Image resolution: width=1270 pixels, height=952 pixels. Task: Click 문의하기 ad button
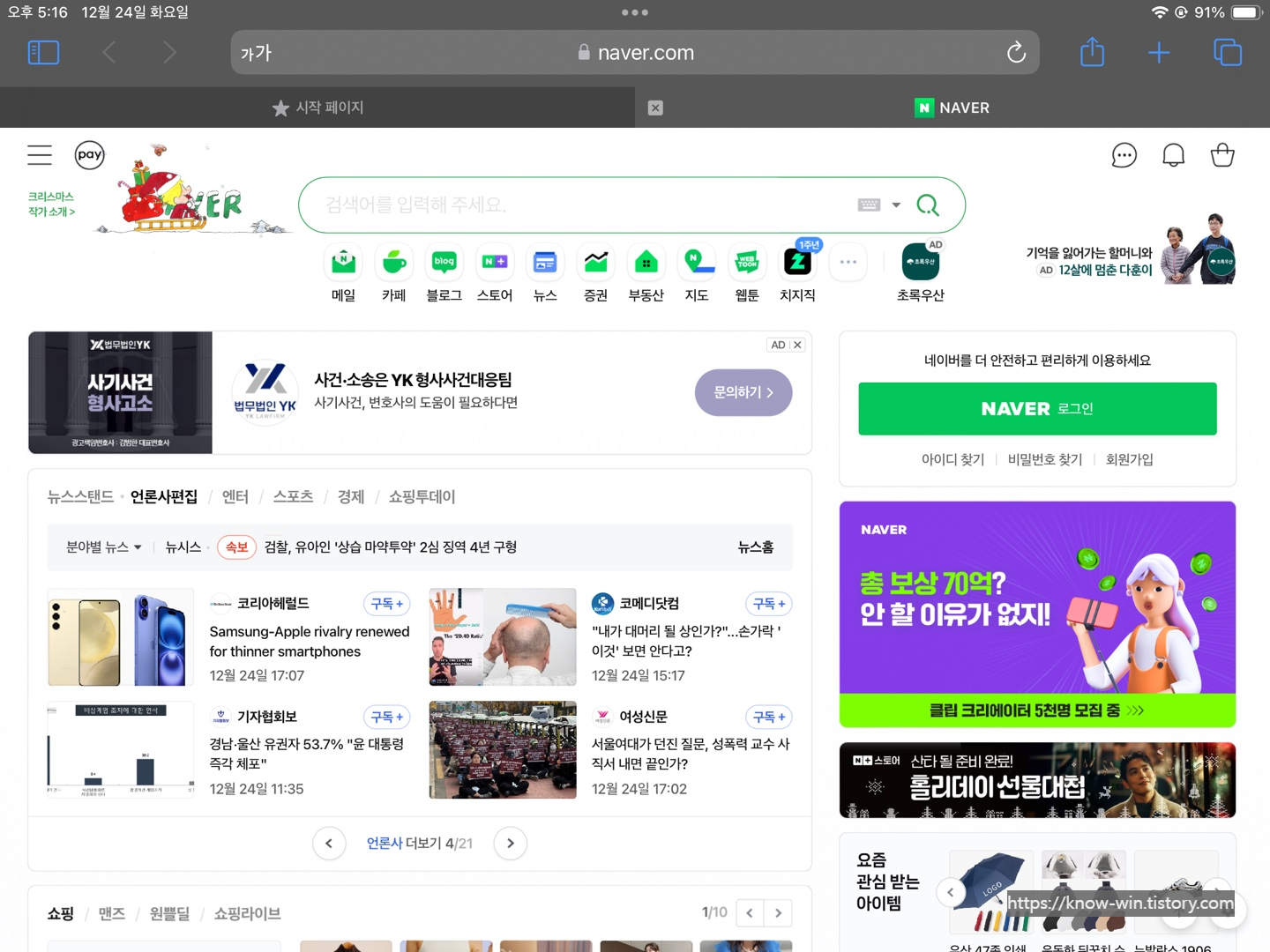click(743, 393)
